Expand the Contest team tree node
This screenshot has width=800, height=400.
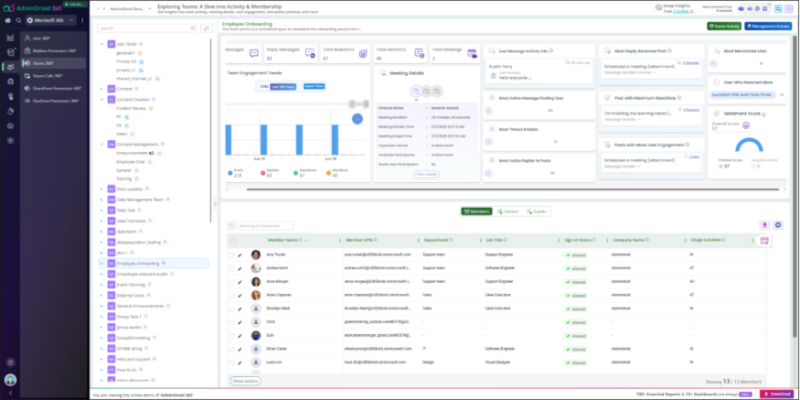coord(102,88)
